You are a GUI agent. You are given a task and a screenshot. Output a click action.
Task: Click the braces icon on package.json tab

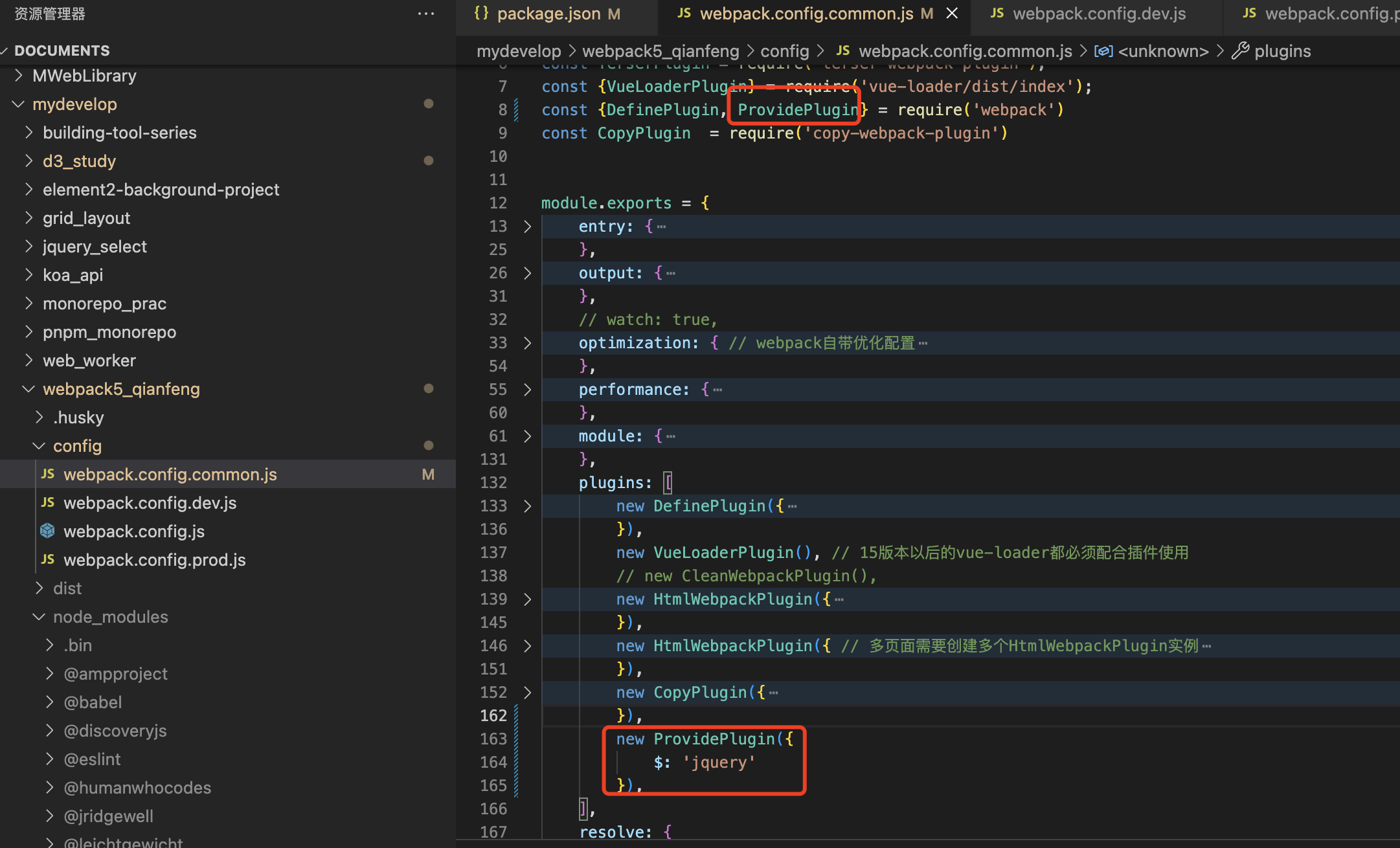[x=481, y=14]
